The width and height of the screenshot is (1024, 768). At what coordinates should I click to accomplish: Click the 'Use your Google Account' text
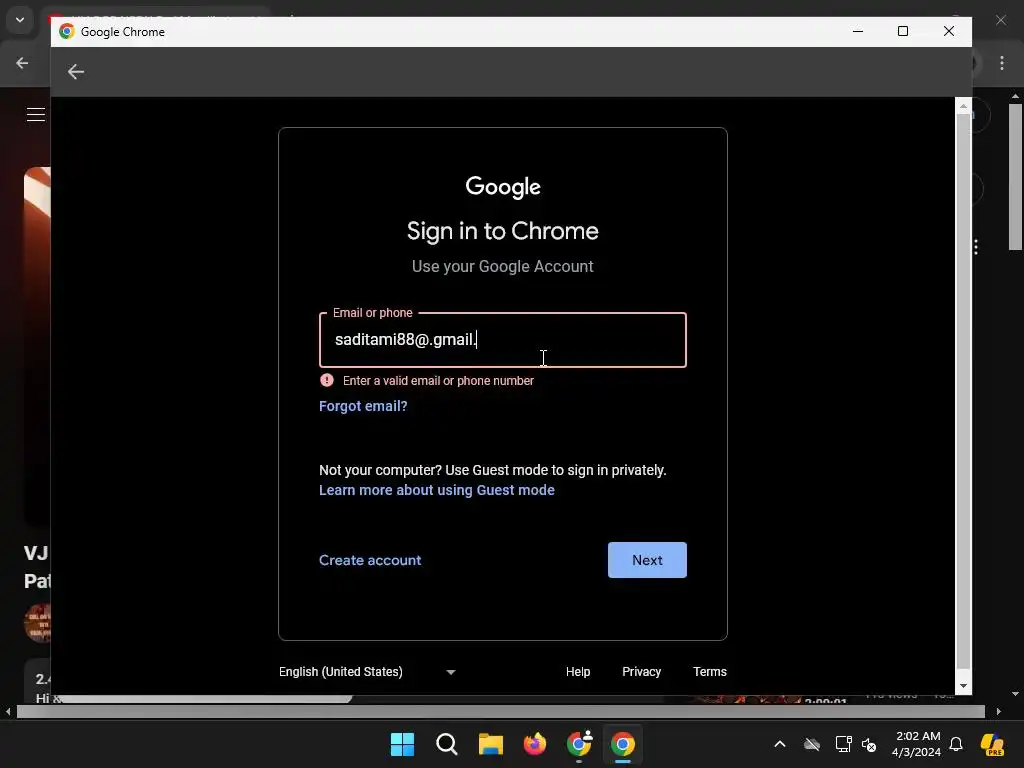(502, 266)
